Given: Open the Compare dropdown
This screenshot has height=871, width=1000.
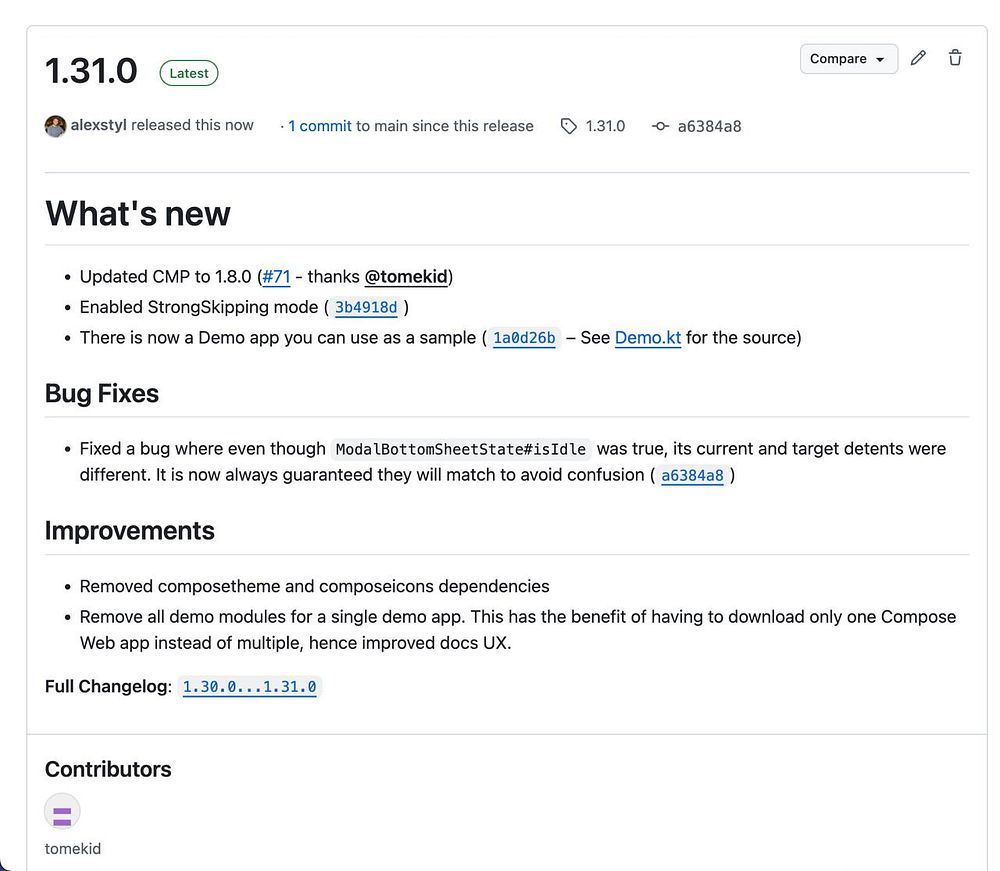Looking at the screenshot, I should [849, 59].
